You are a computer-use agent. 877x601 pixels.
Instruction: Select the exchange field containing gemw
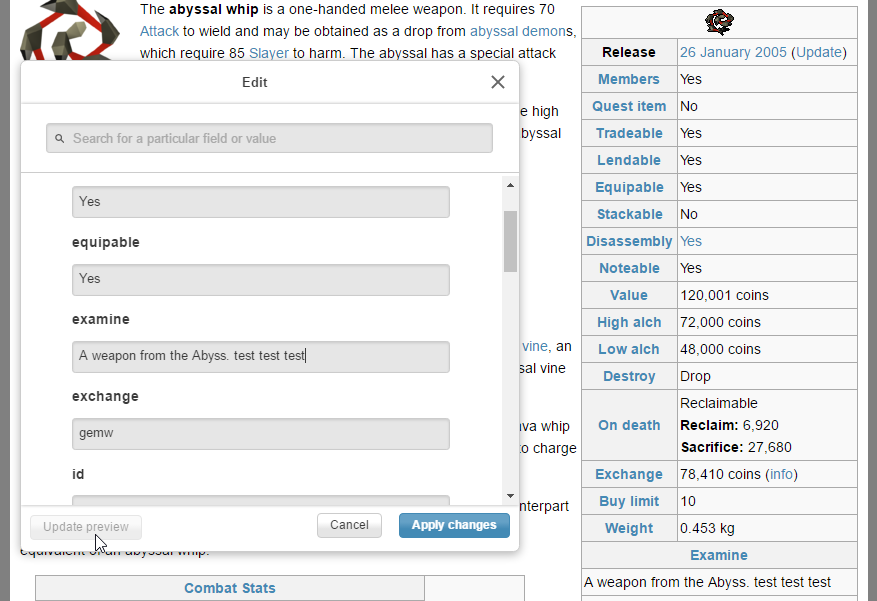(260, 433)
